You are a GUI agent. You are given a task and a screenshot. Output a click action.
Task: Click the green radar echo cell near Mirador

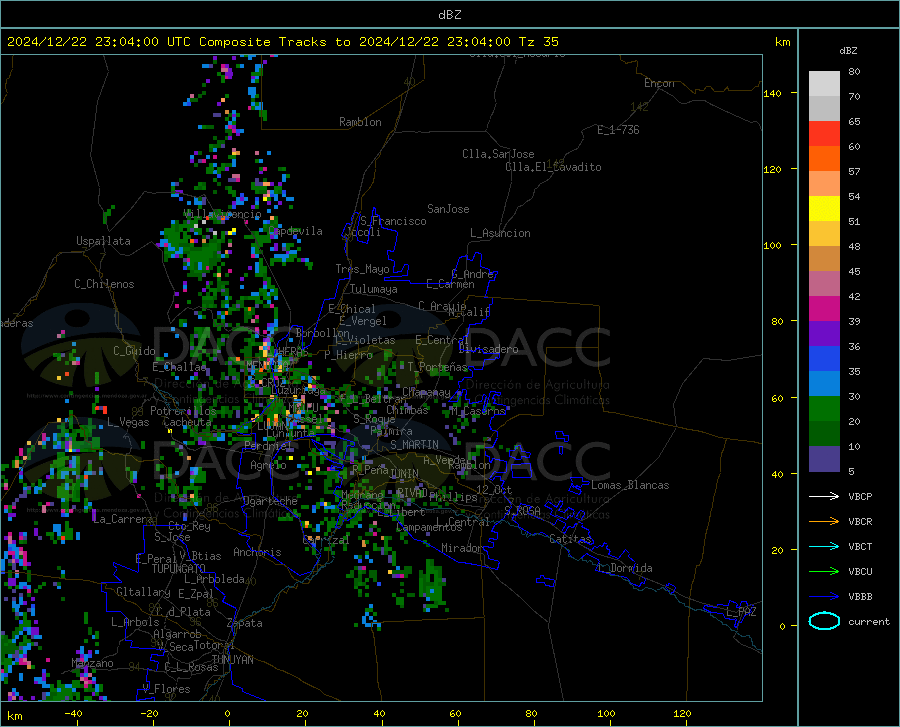tap(432, 582)
